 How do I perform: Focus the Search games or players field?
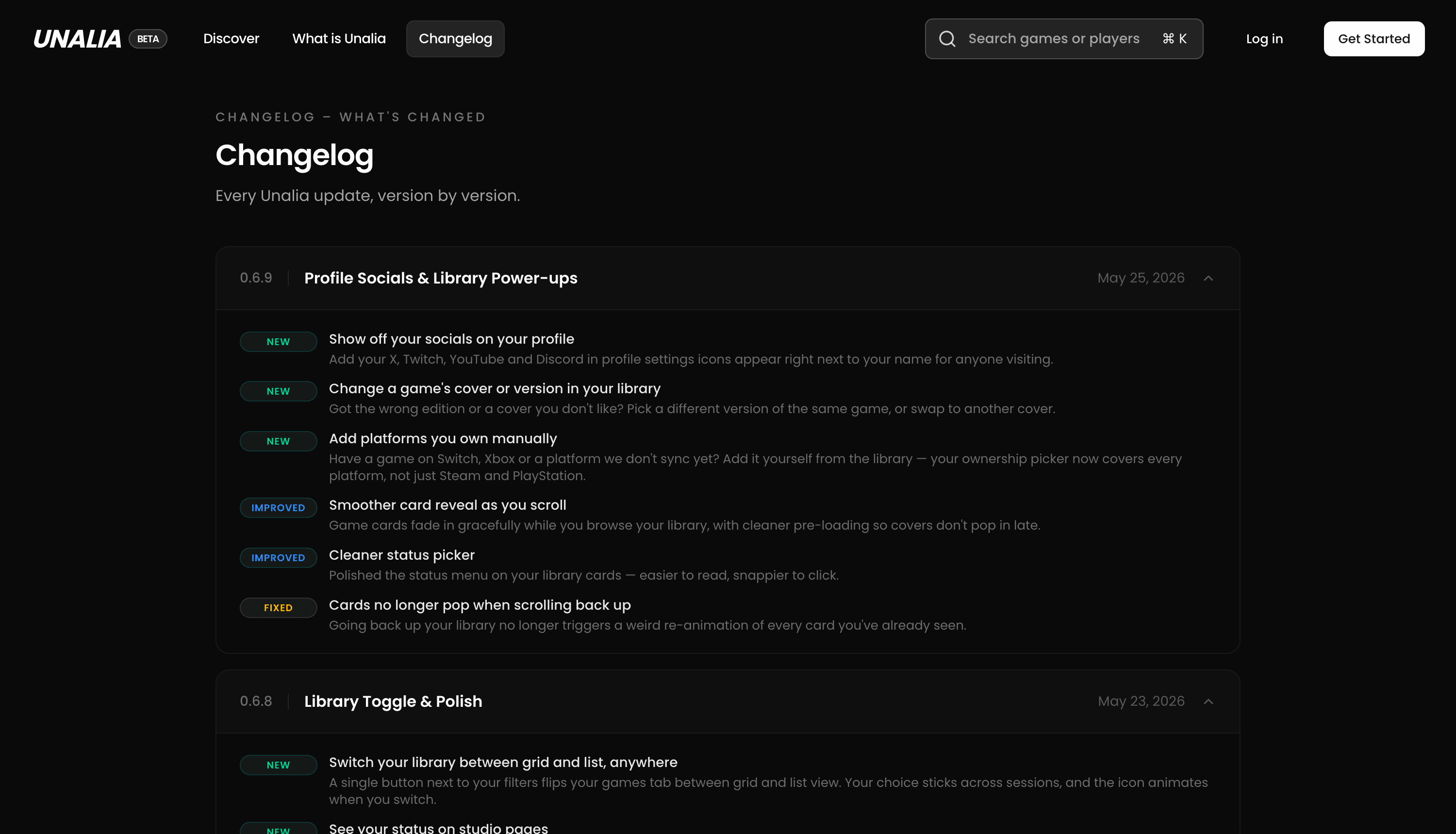point(1064,39)
